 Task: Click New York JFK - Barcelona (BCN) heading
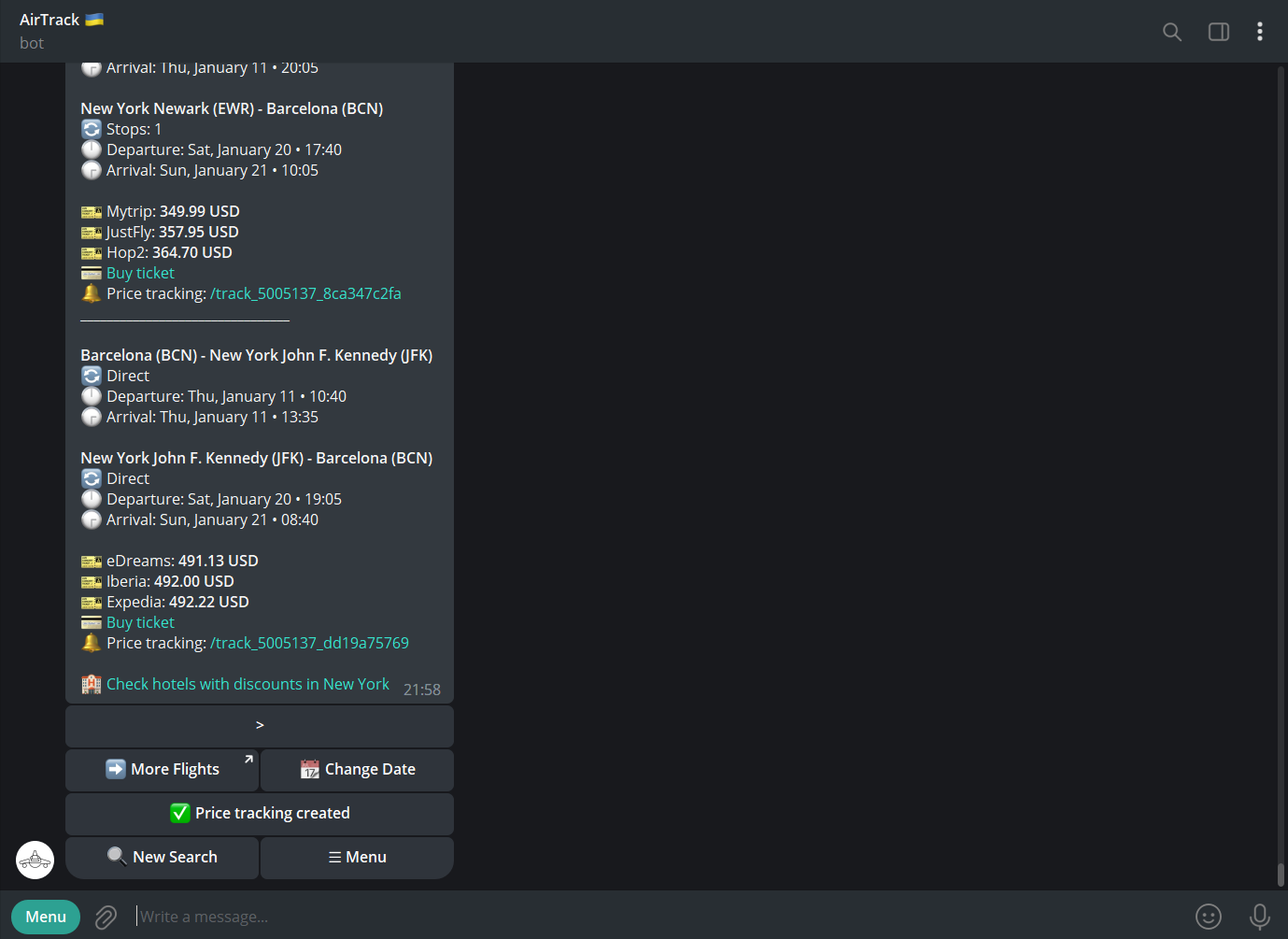[257, 458]
